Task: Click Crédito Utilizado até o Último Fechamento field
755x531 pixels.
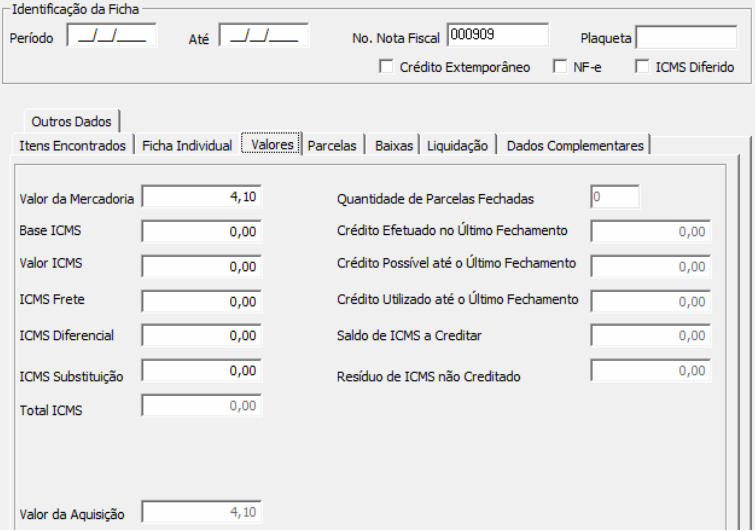Action: pos(651,301)
